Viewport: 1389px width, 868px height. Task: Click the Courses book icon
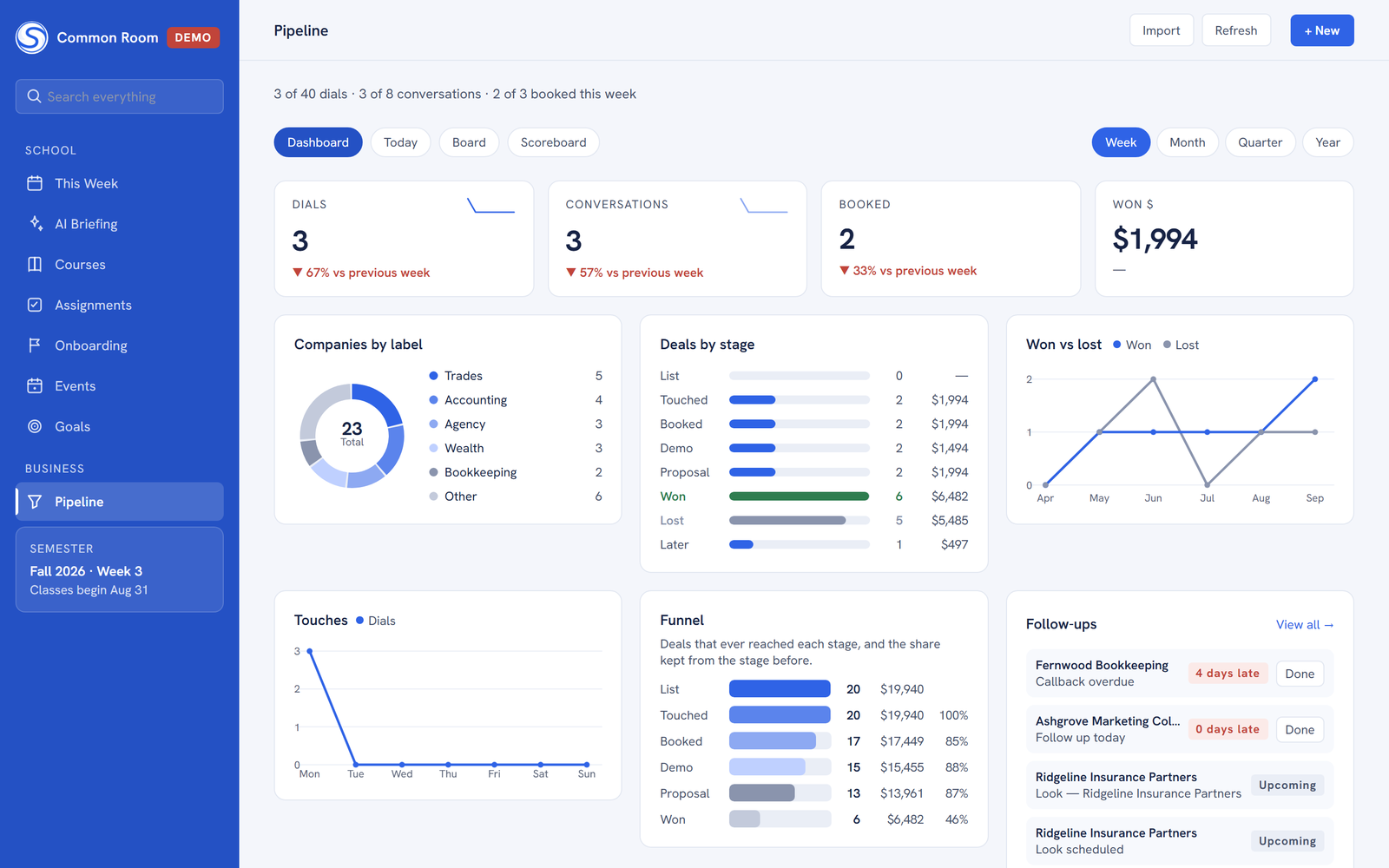tap(35, 265)
